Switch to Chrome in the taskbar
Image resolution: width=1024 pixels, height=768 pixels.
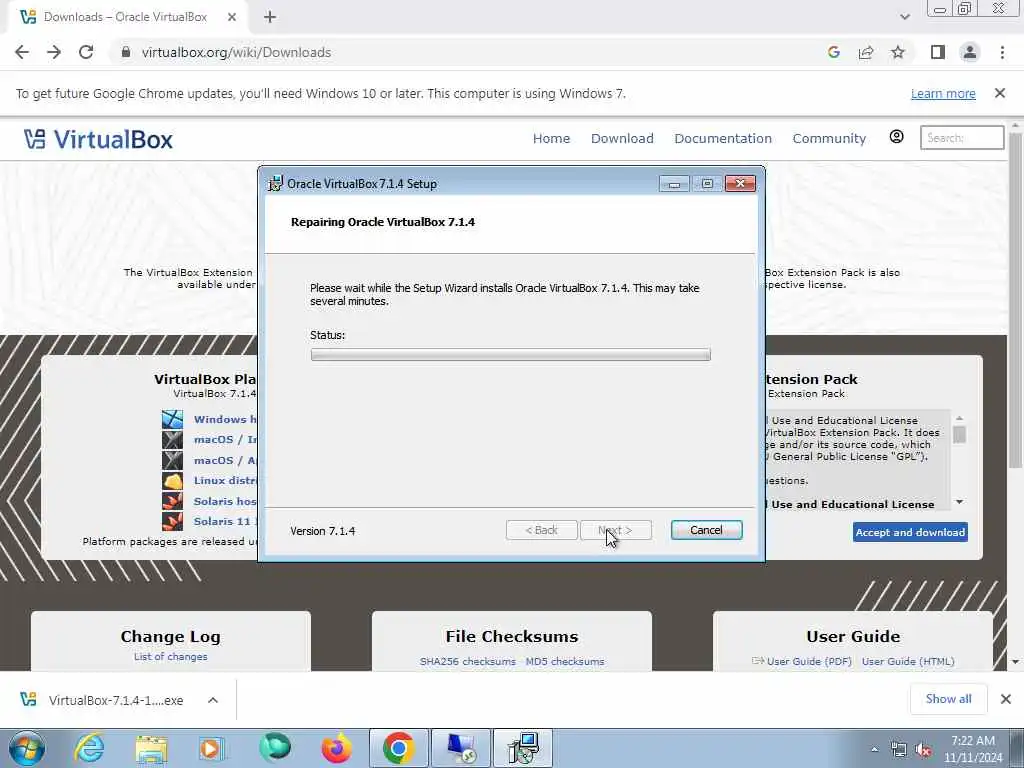pyautogui.click(x=398, y=748)
